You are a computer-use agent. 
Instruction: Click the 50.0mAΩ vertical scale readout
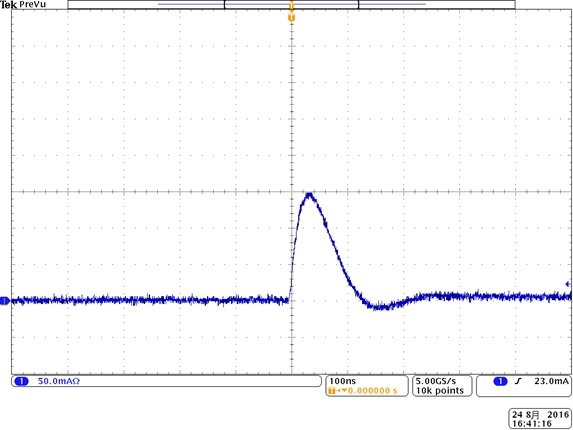[59, 381]
